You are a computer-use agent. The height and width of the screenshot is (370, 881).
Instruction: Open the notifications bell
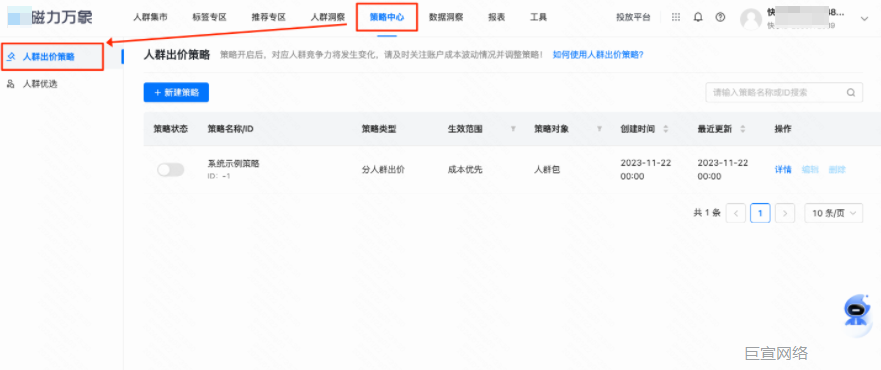698,17
